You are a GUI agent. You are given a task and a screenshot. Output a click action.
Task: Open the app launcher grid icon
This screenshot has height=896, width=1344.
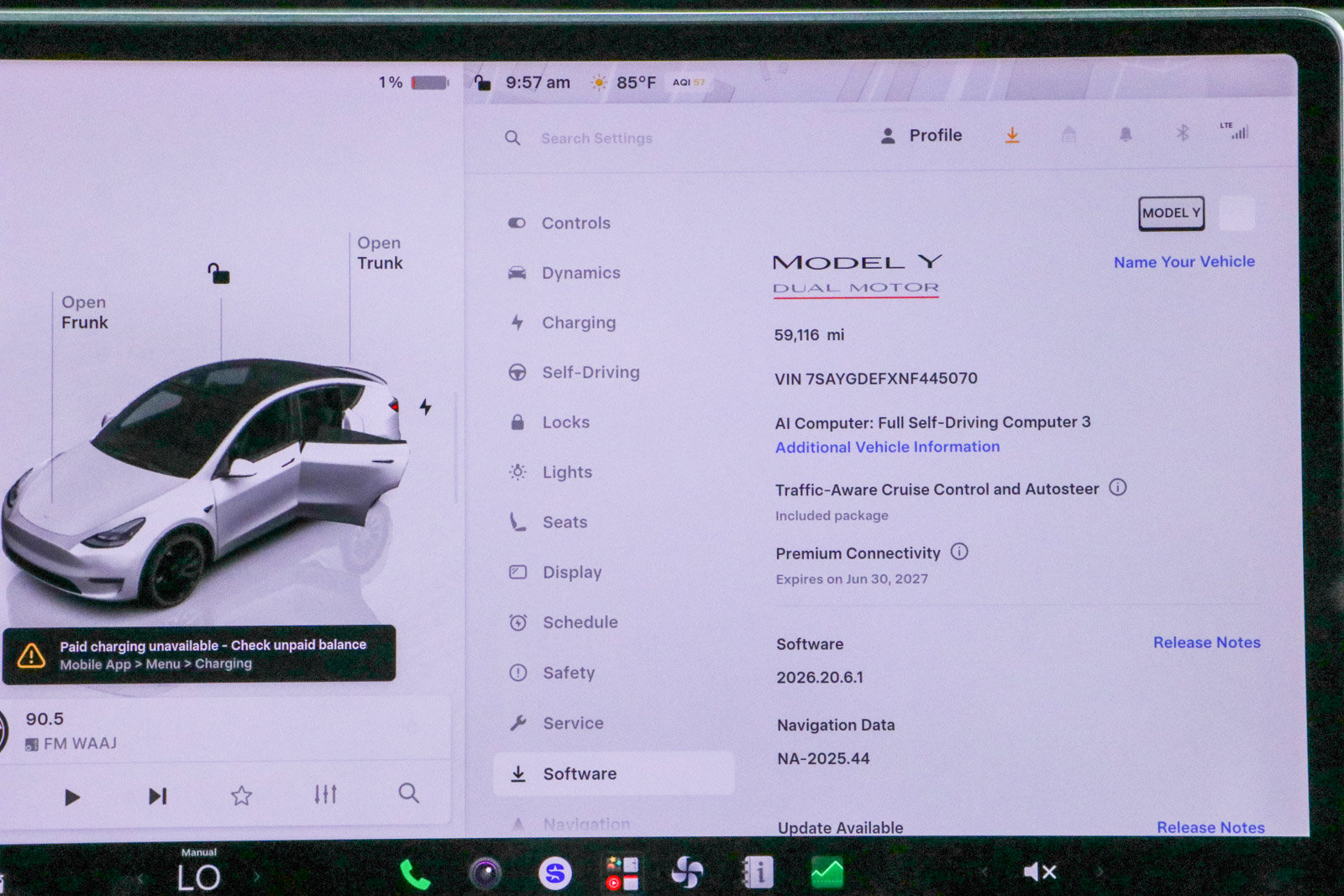[x=622, y=873]
